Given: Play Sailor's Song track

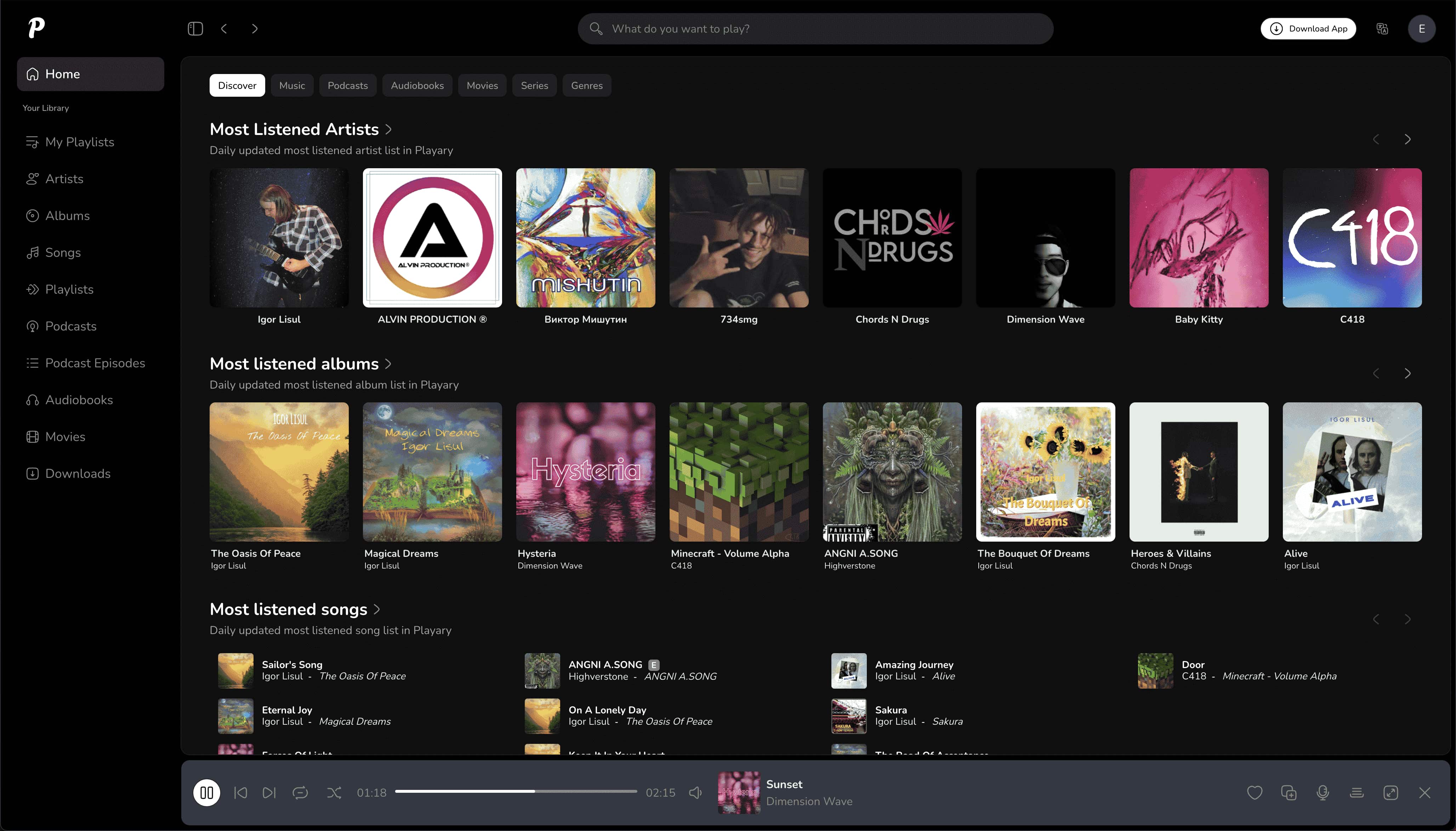Looking at the screenshot, I should point(292,665).
